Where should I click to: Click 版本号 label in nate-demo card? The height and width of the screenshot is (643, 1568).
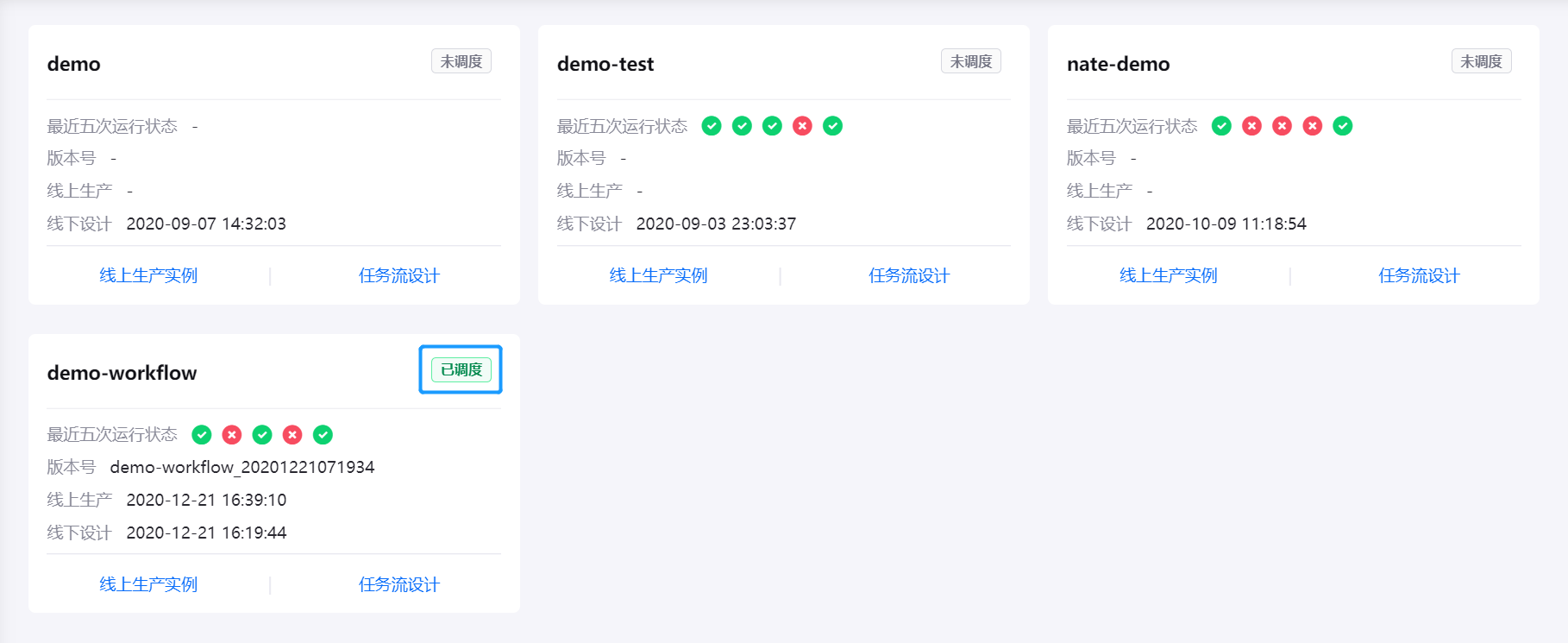[1091, 158]
